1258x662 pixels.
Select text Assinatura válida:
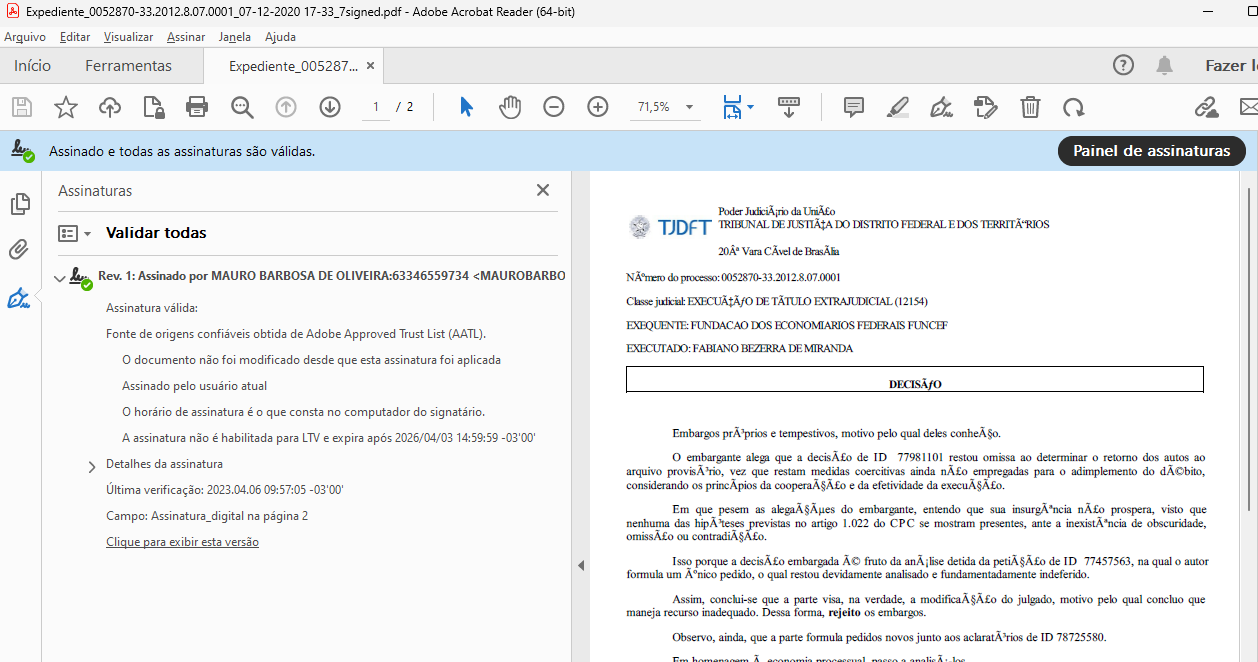coord(152,308)
